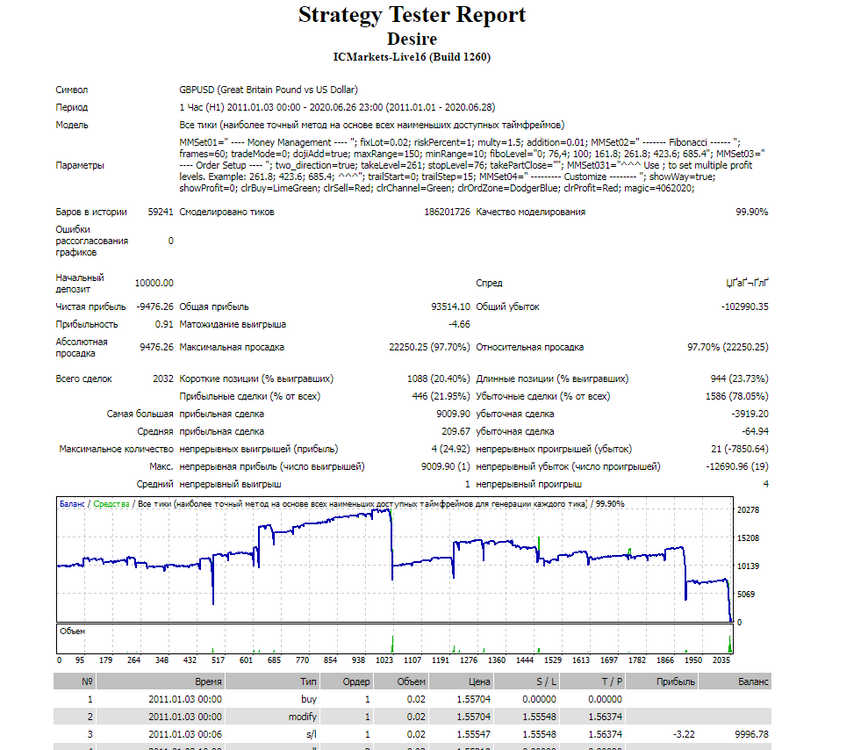Click the 'Объем' label in volume chart
868x750 pixels.
(73, 631)
